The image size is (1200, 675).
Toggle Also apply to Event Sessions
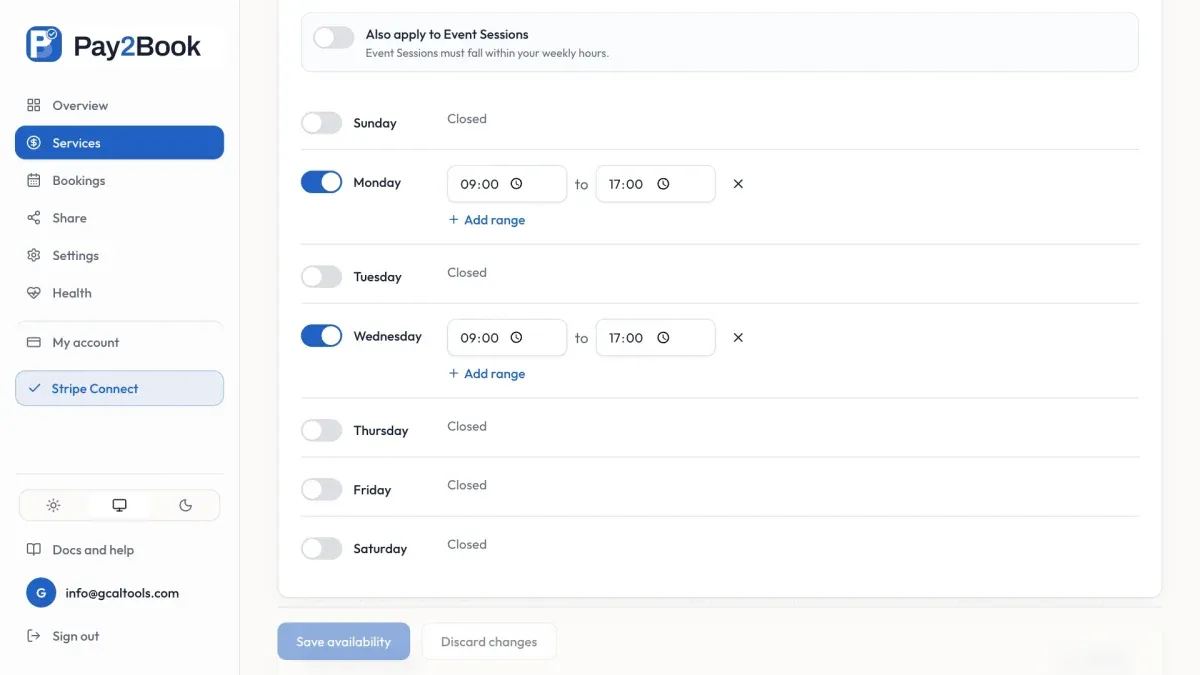coord(334,38)
